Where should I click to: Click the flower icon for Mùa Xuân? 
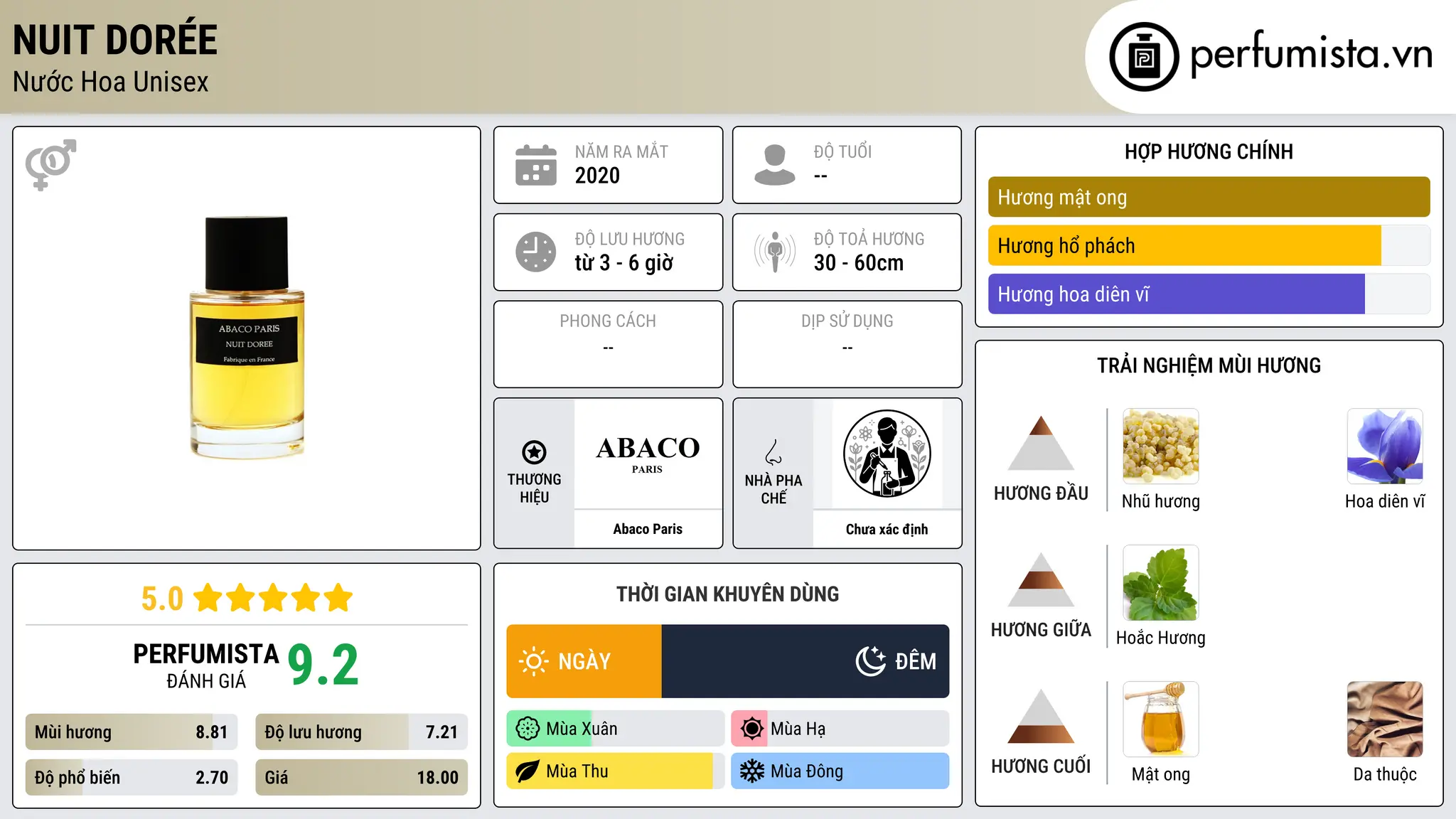(528, 729)
